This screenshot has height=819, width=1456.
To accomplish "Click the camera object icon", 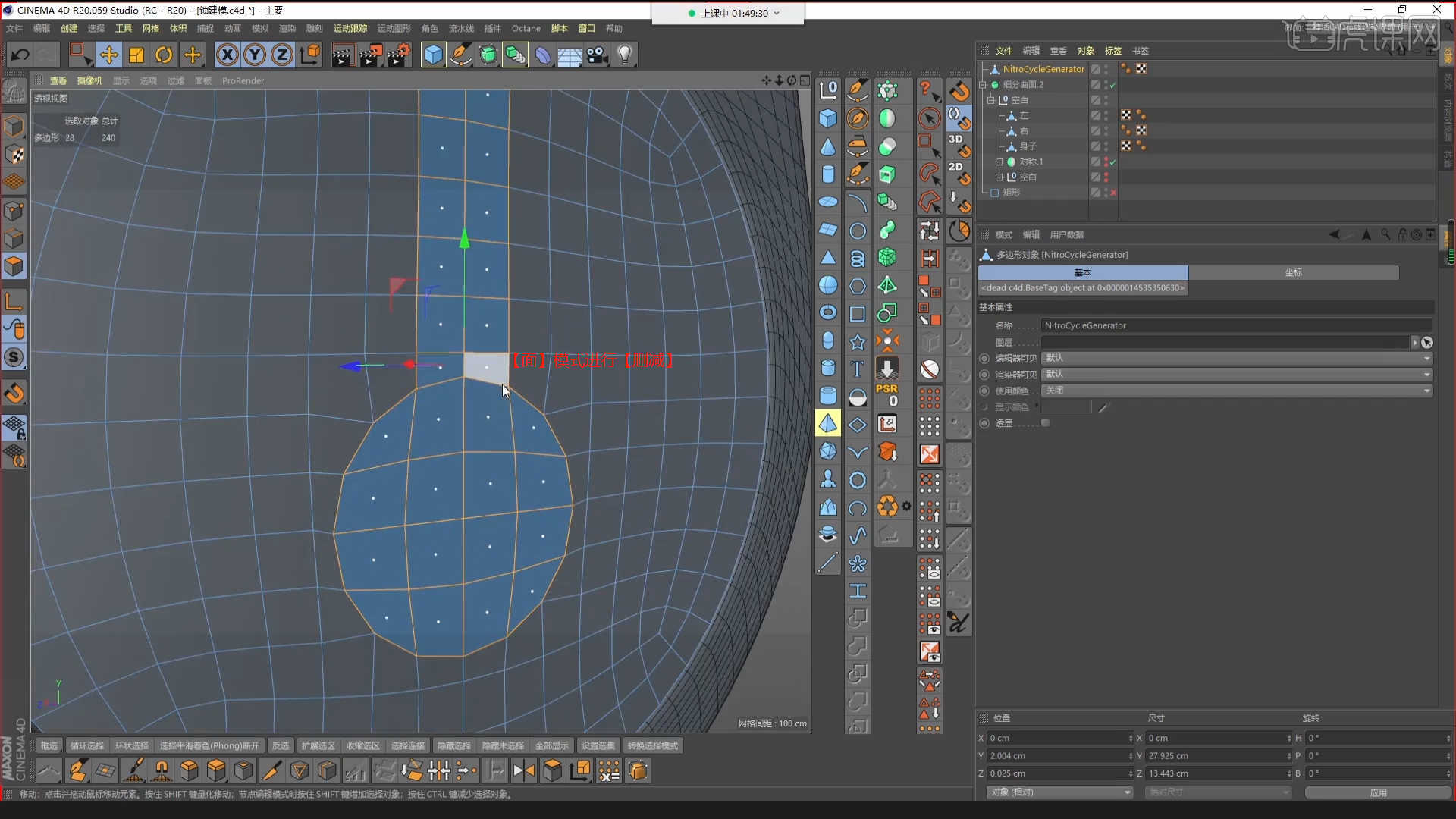I will 598,55.
